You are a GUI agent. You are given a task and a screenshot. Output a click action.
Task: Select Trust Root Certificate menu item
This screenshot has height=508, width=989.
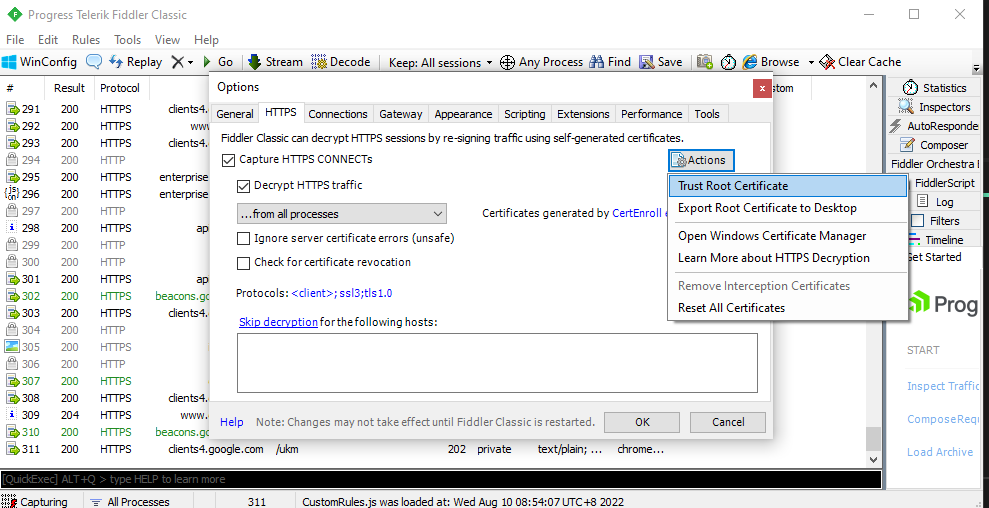click(x=733, y=186)
